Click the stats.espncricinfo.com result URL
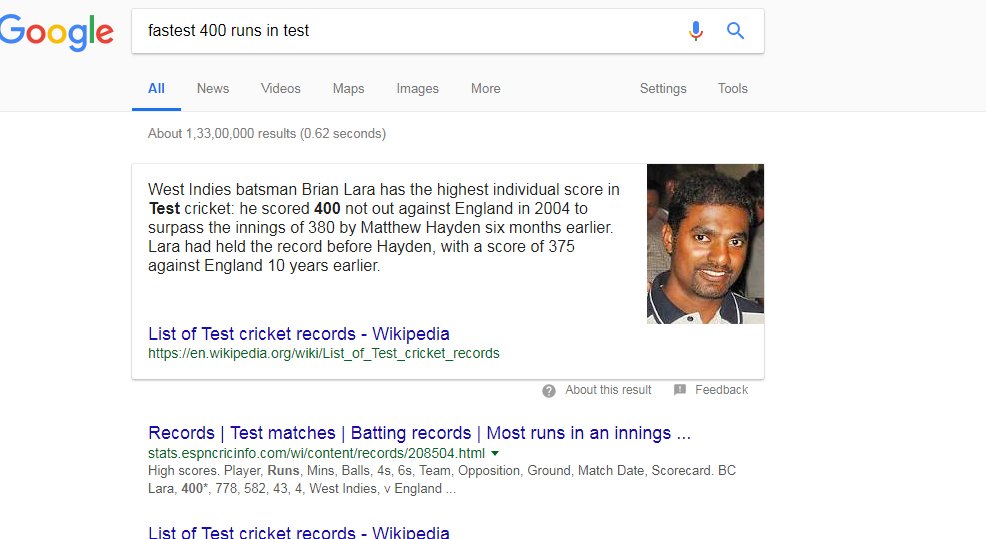 point(316,453)
